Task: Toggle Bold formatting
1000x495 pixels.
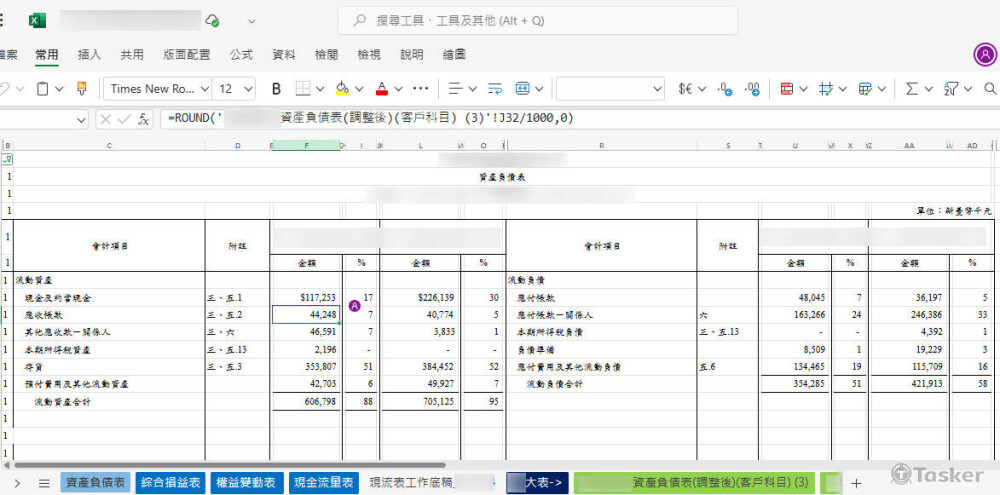Action: click(x=276, y=89)
